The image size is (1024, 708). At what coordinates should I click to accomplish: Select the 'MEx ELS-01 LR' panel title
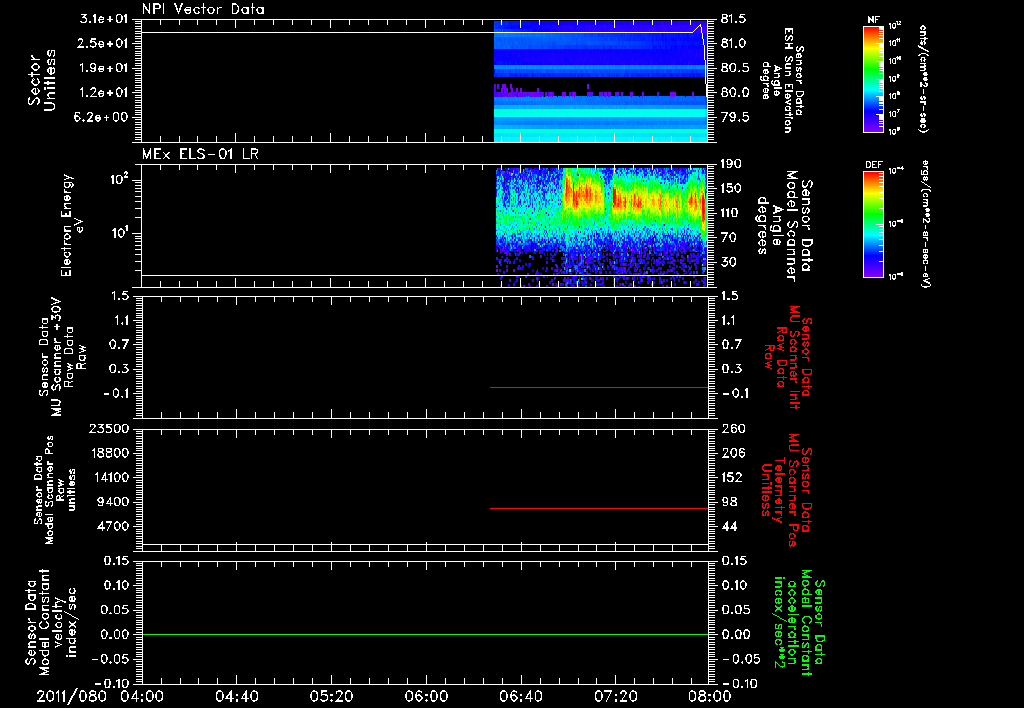[200, 154]
